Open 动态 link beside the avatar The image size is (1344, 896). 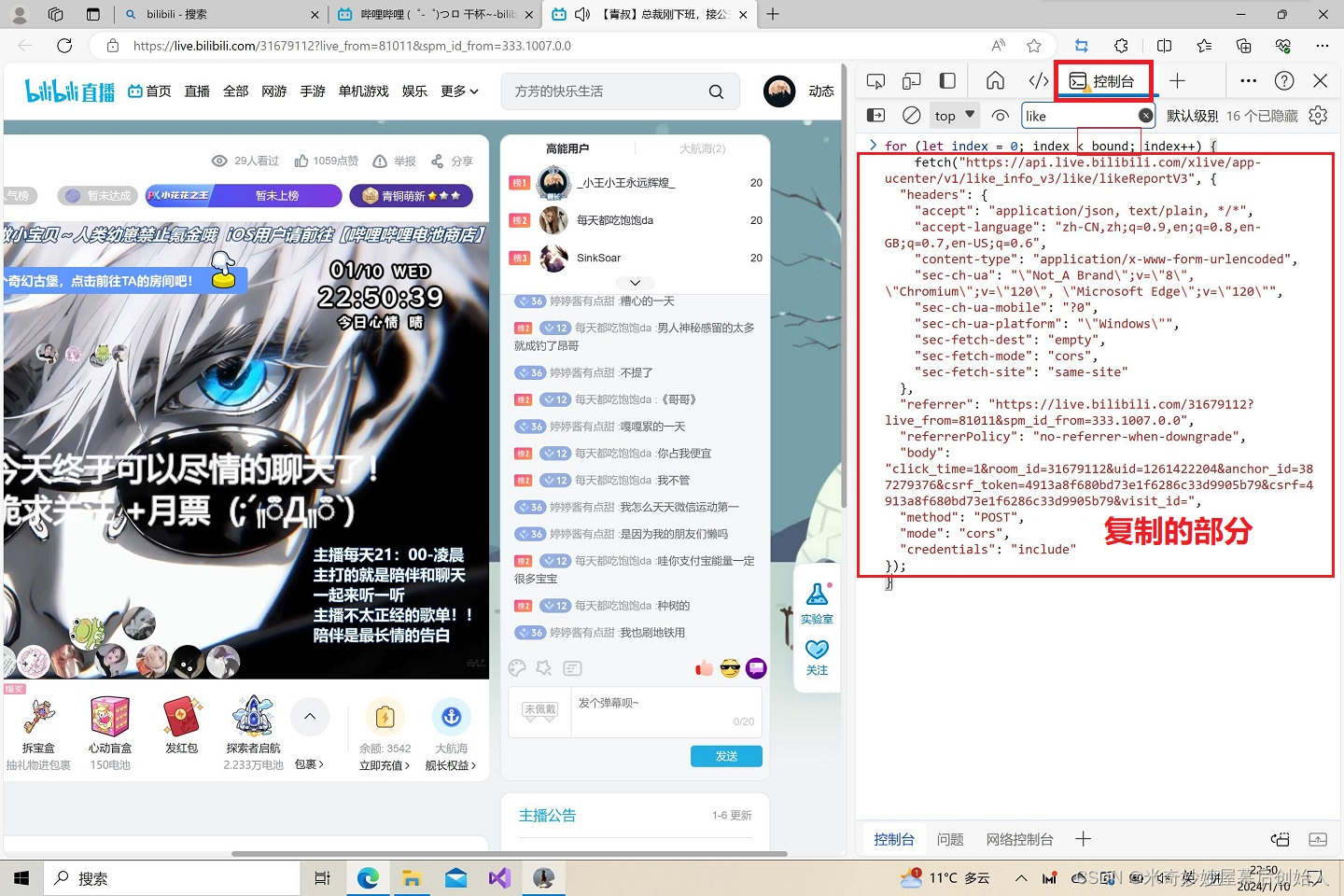pyautogui.click(x=821, y=91)
